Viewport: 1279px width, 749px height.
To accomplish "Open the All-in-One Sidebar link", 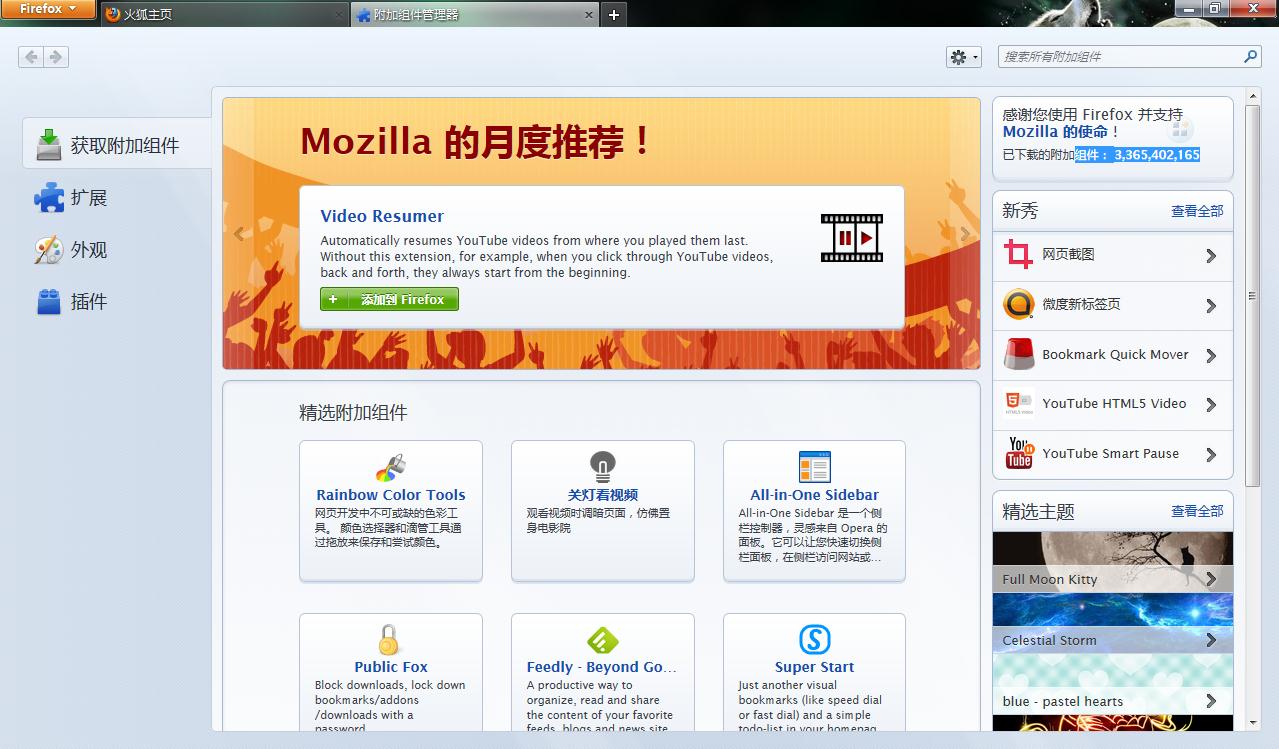I will 815,495.
